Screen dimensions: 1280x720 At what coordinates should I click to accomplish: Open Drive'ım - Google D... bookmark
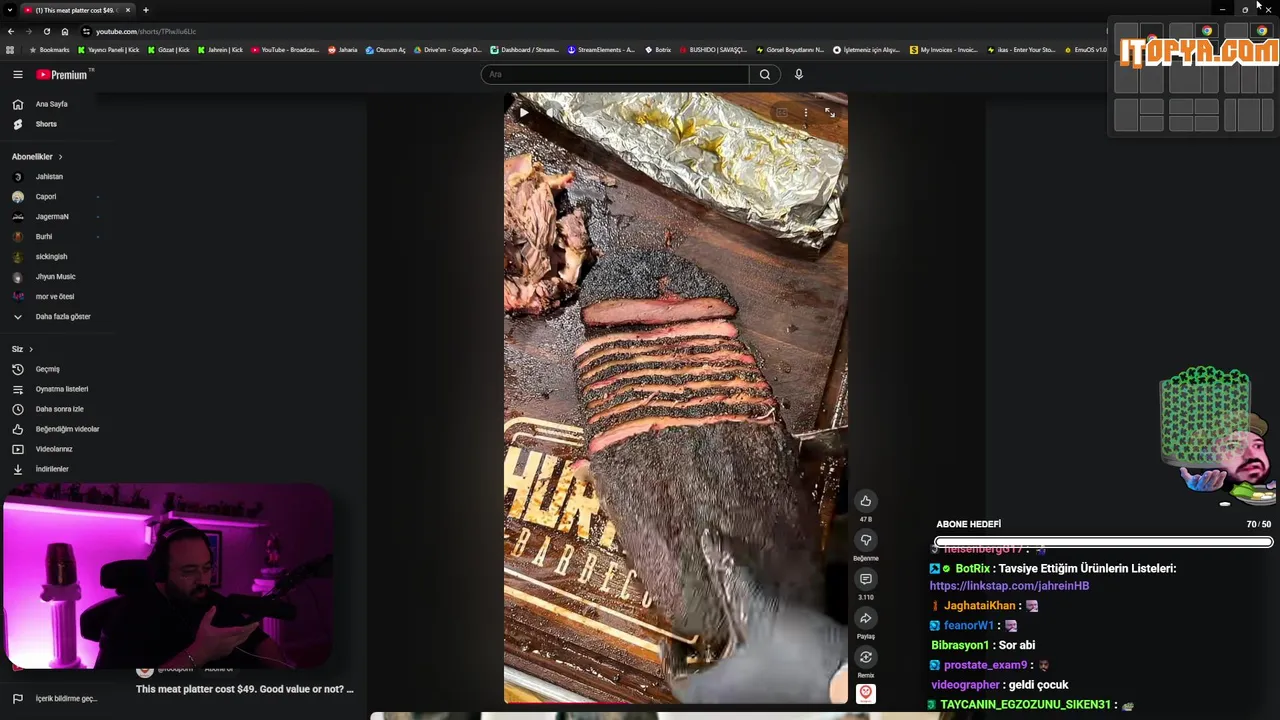447,50
